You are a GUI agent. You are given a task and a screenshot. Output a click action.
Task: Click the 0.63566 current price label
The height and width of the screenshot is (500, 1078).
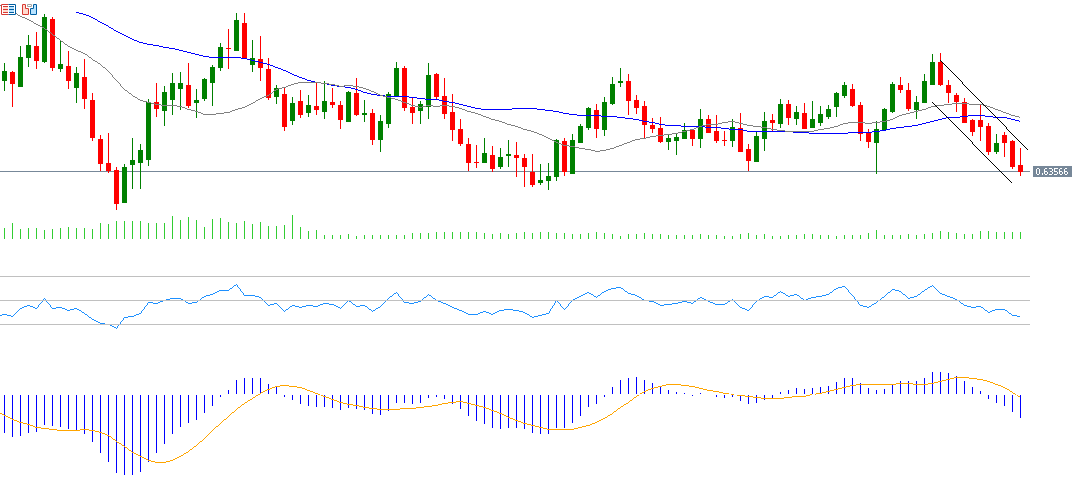[1051, 172]
